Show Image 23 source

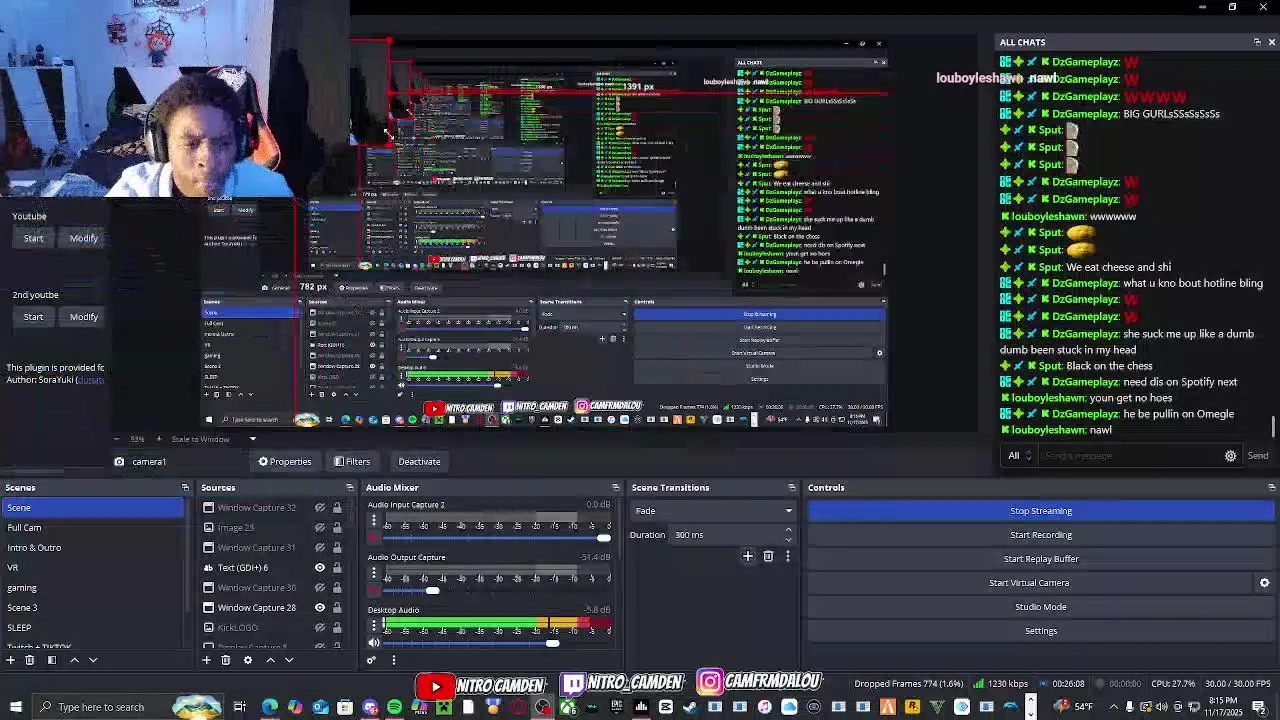320,528
